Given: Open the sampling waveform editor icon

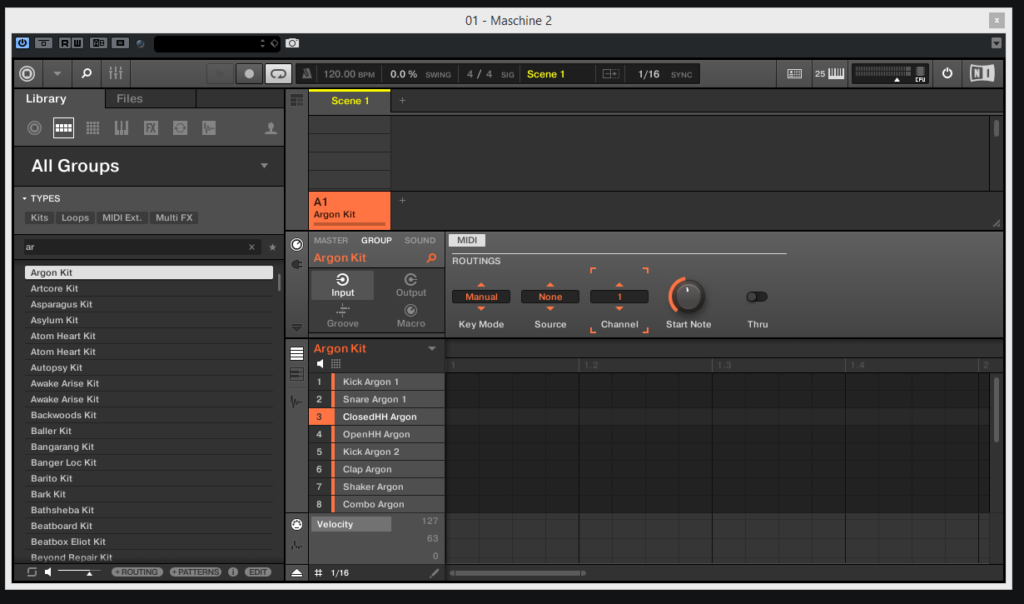Looking at the screenshot, I should [x=296, y=402].
